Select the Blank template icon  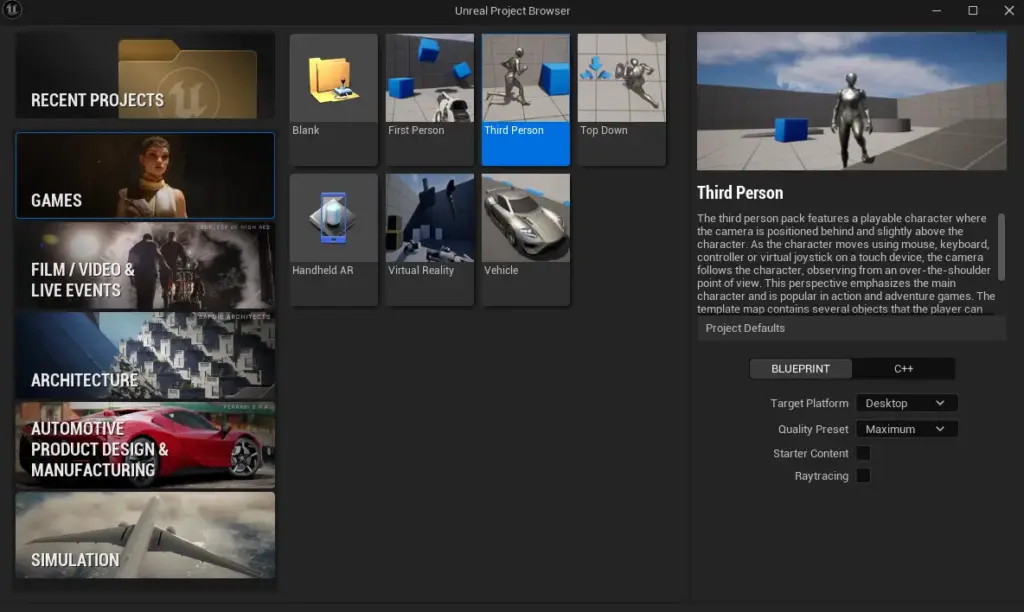click(x=334, y=78)
